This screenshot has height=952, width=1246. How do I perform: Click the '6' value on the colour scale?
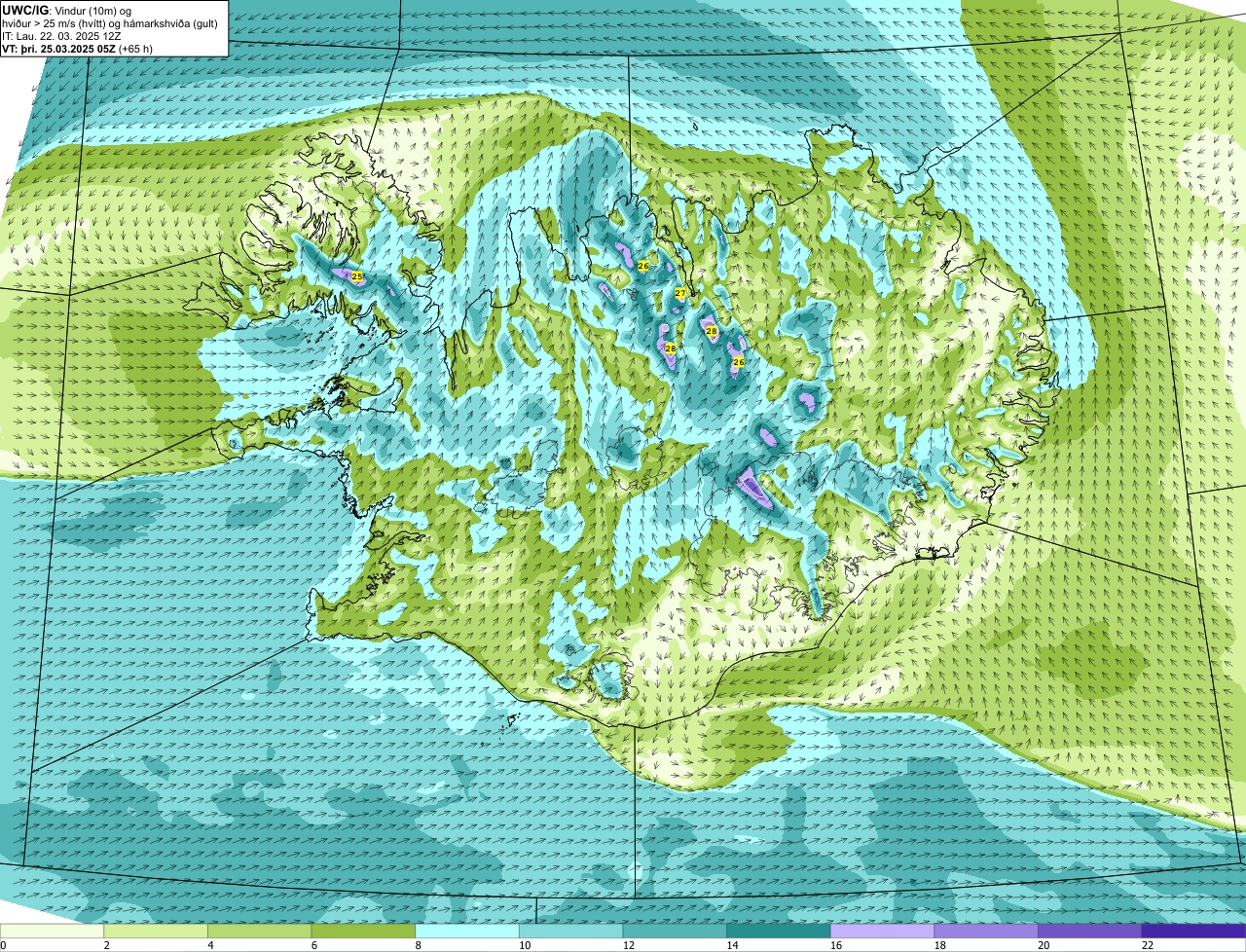pyautogui.click(x=313, y=945)
